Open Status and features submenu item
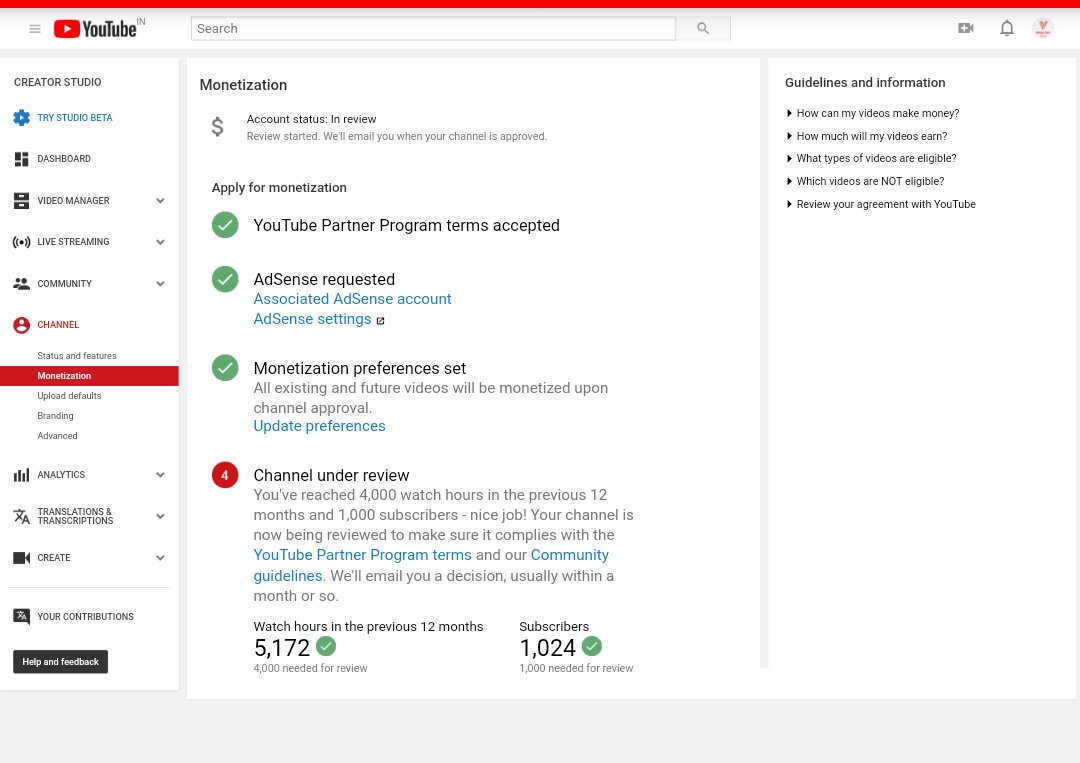 76,356
